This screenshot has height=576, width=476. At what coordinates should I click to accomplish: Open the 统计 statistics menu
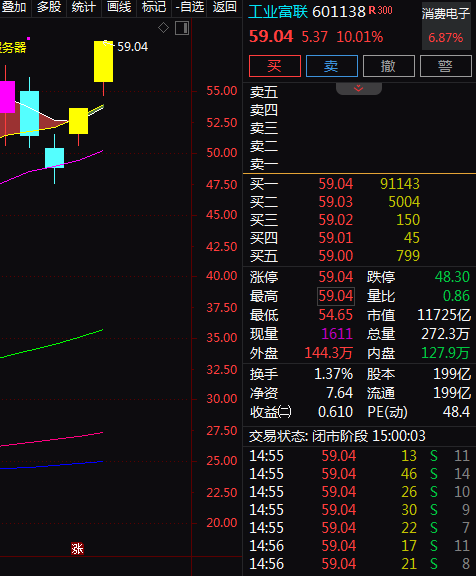(x=84, y=7)
